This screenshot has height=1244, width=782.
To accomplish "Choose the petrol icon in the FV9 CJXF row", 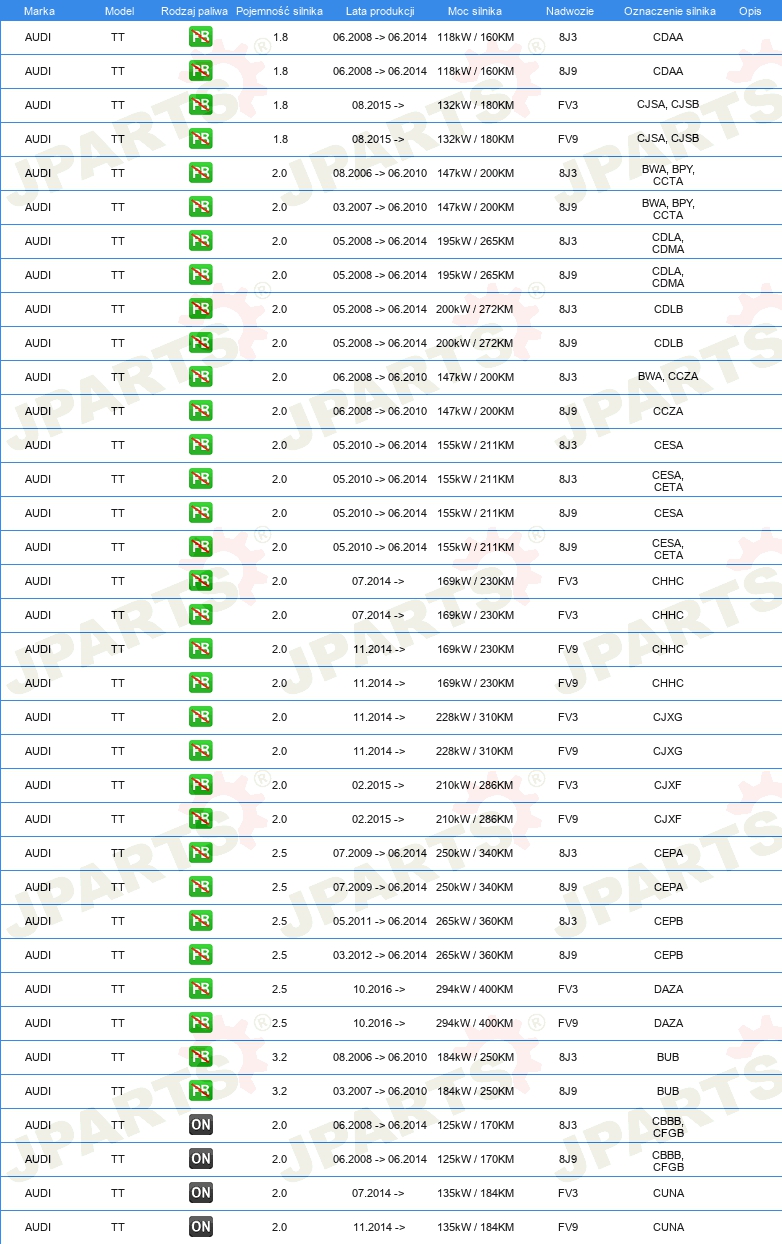I will coord(201,819).
